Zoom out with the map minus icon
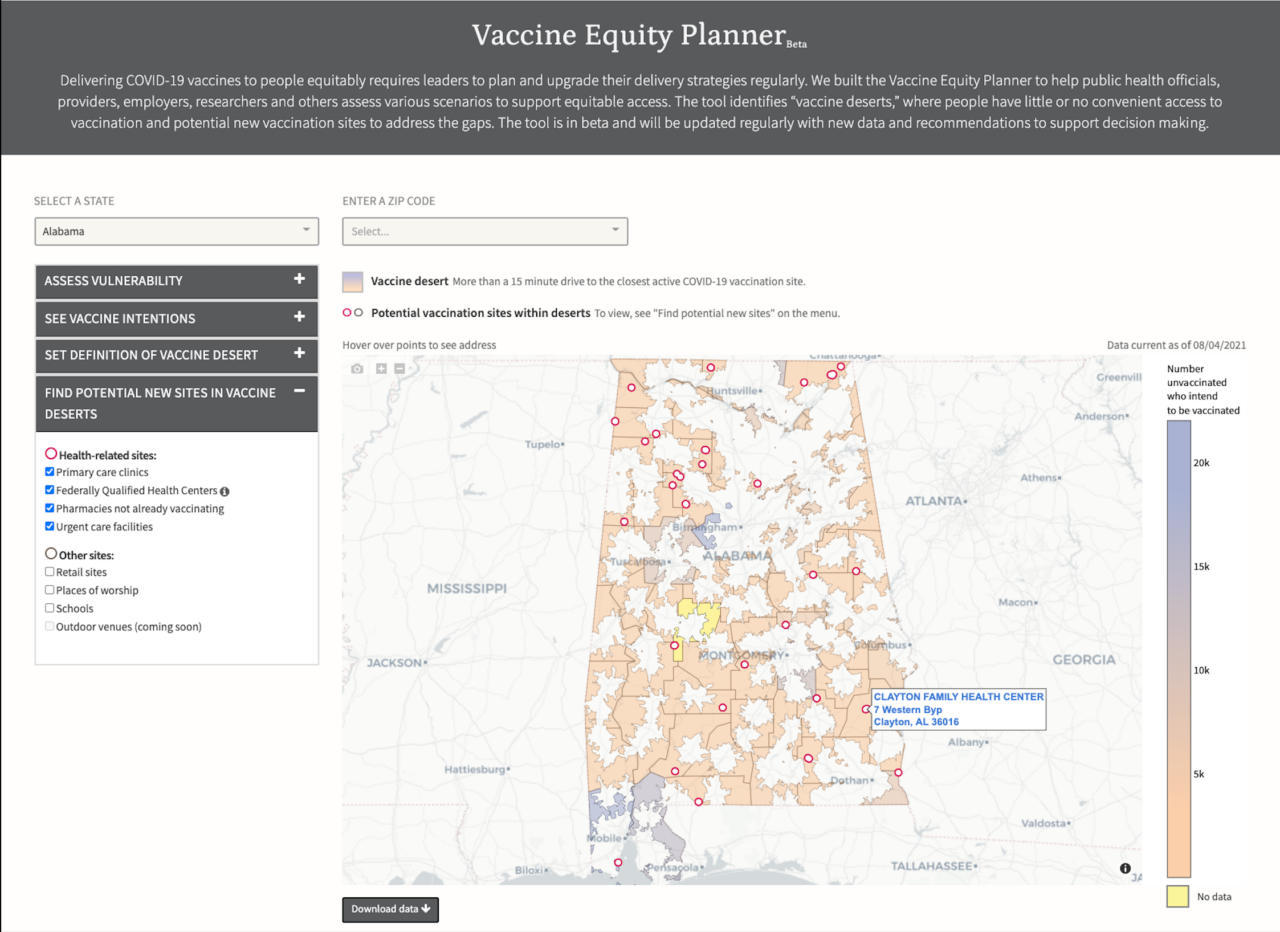Viewport: 1280px width, 932px height. tap(399, 369)
